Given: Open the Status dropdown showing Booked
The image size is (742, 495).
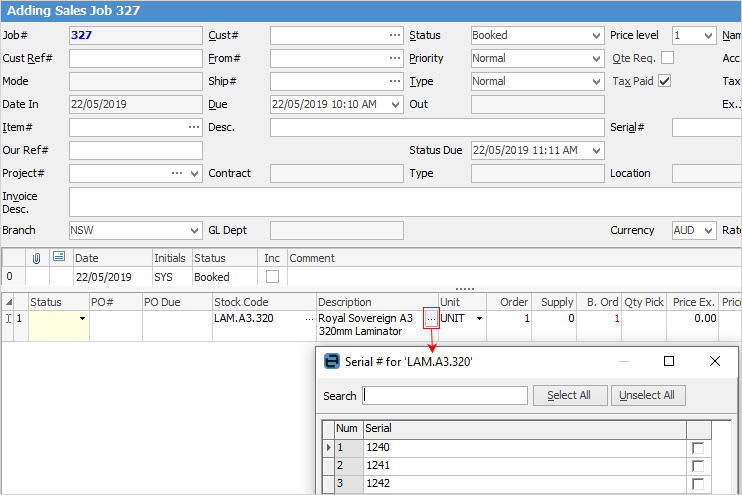Looking at the screenshot, I should click(596, 35).
